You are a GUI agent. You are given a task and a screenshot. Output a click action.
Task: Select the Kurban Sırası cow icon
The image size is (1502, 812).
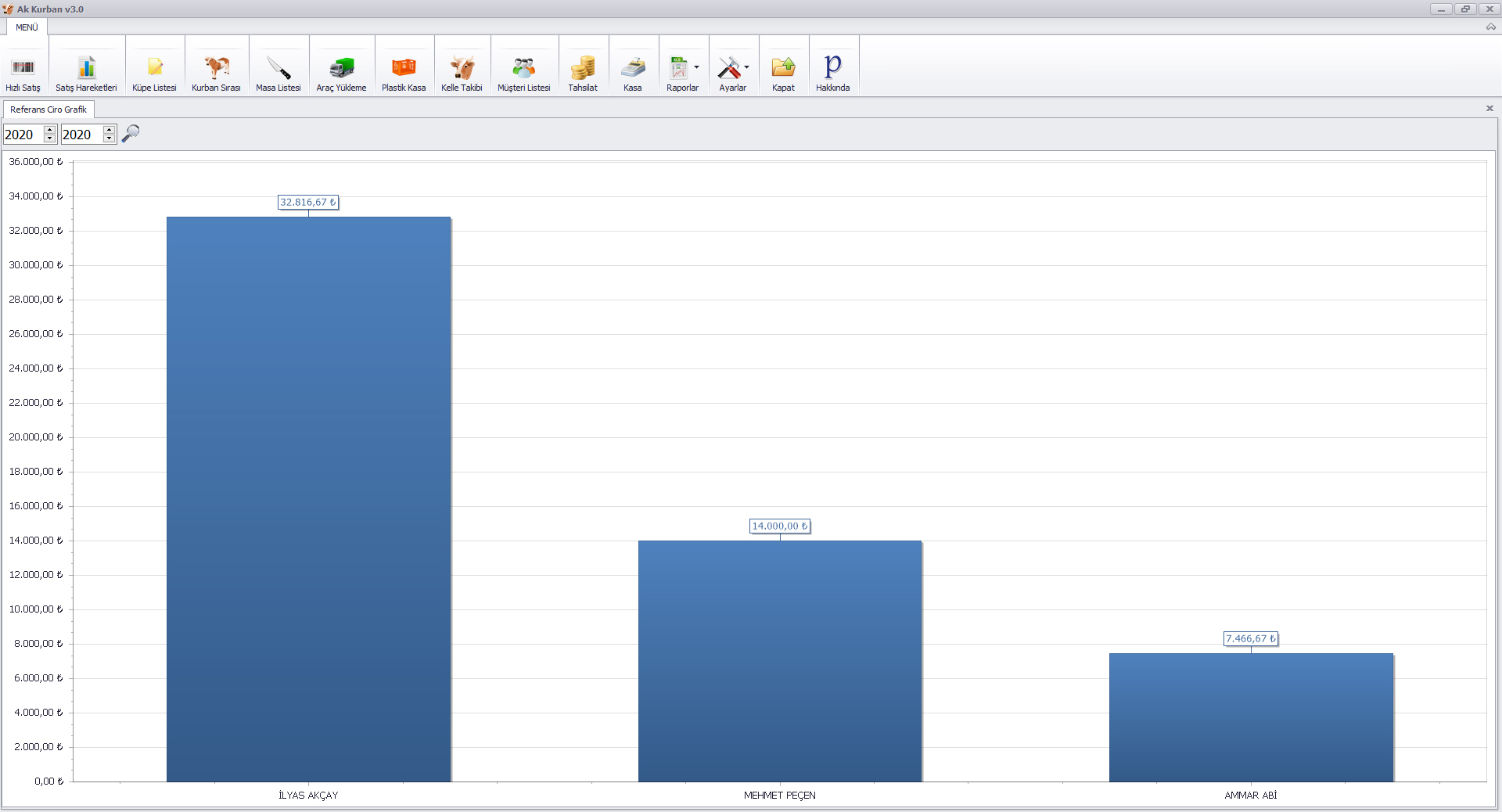pos(216,69)
